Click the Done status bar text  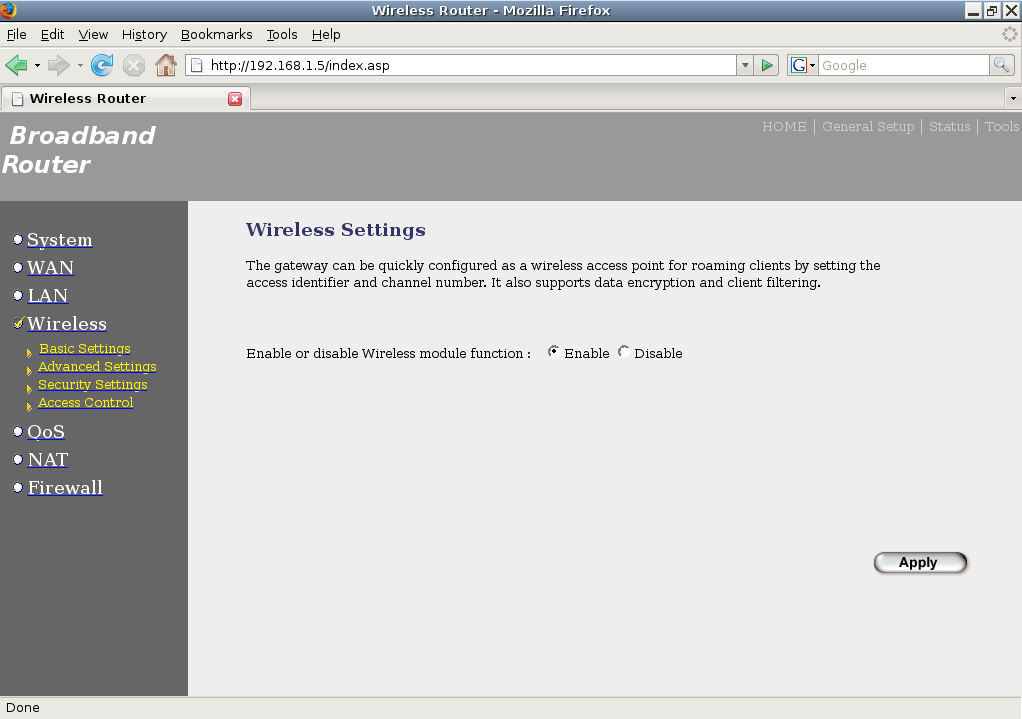23,708
